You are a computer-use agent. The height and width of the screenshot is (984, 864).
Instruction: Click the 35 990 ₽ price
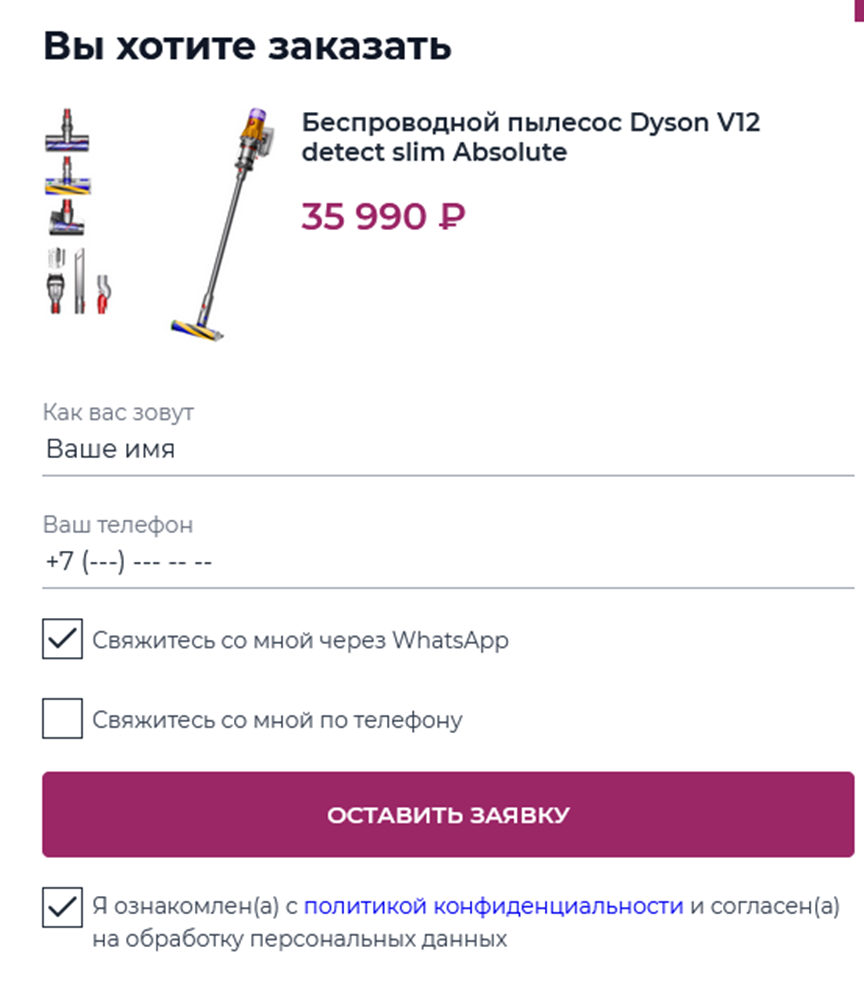(x=383, y=216)
